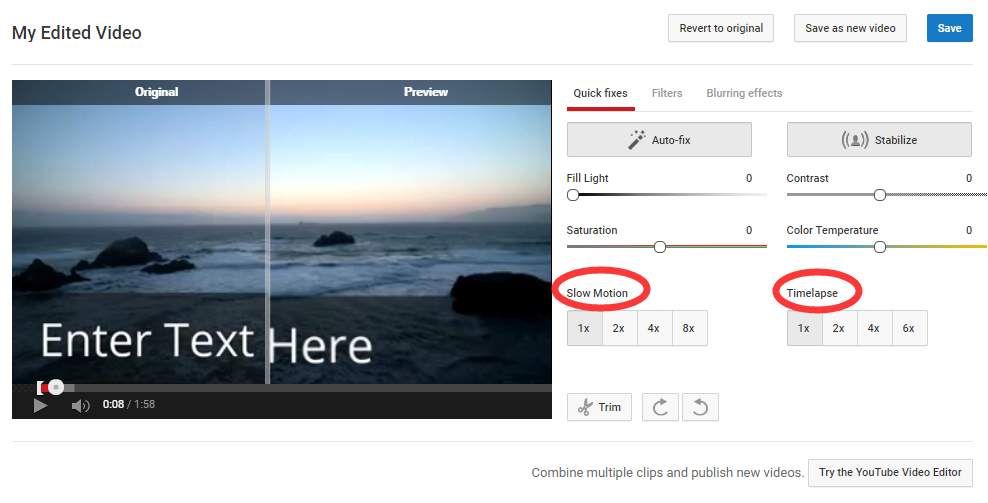Choose 4x Timelapse speed
Viewport: 988px width, 503px height.
click(x=874, y=328)
